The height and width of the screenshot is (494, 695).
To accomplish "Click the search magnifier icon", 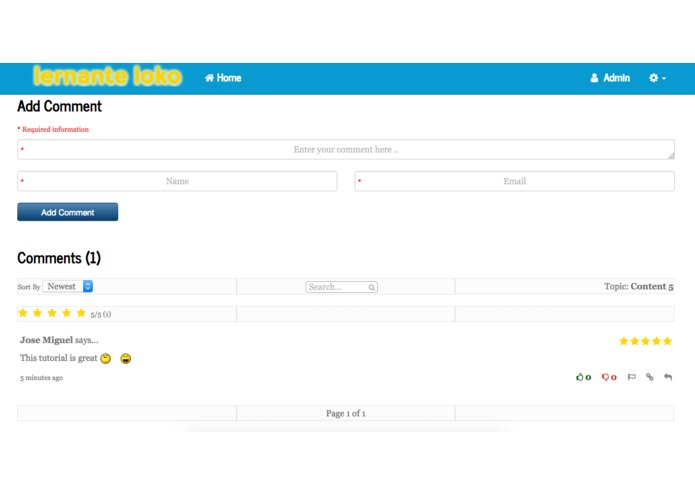I will point(371,288).
